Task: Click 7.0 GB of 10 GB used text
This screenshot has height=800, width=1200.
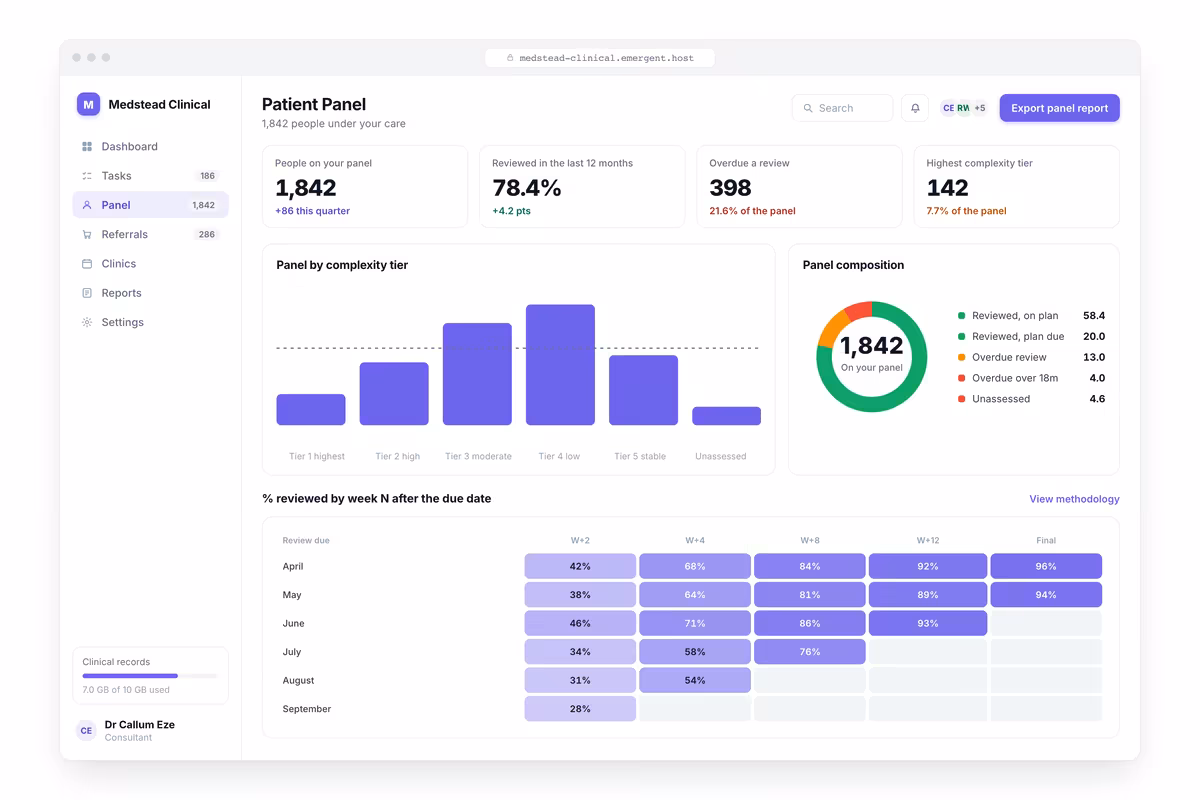Action: point(126,690)
